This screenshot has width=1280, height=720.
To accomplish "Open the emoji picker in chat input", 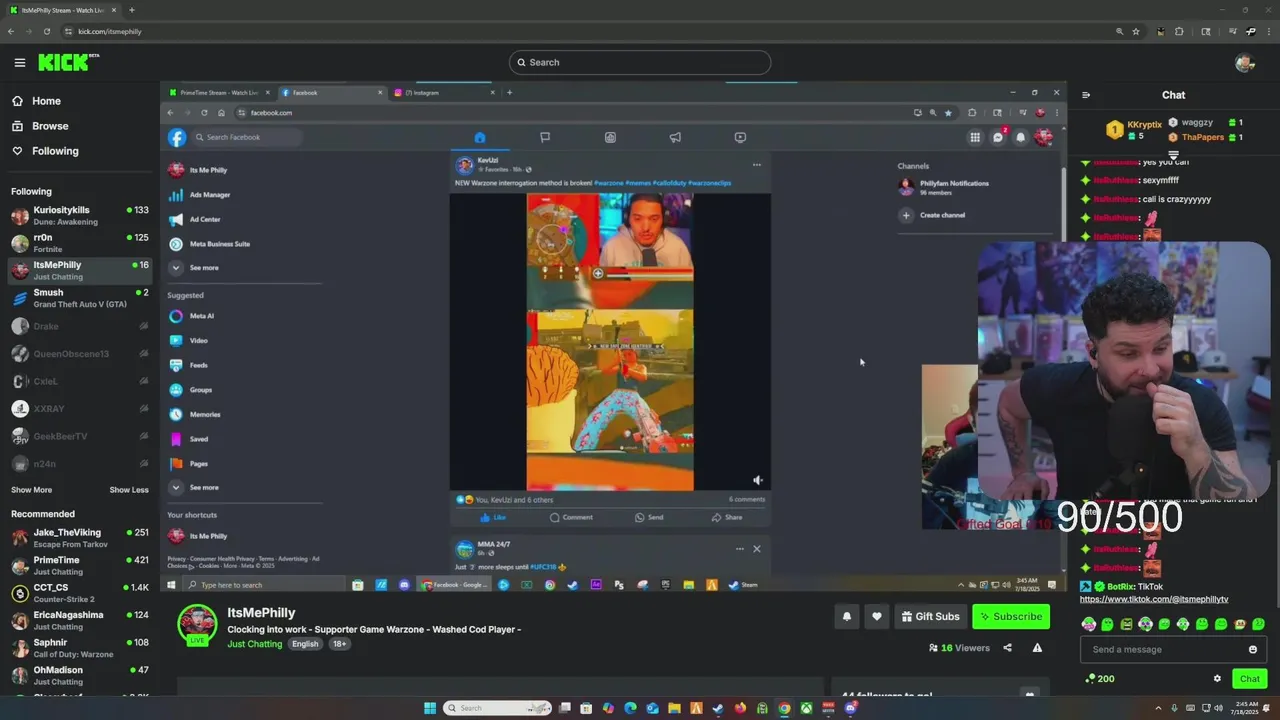I will tap(1253, 649).
